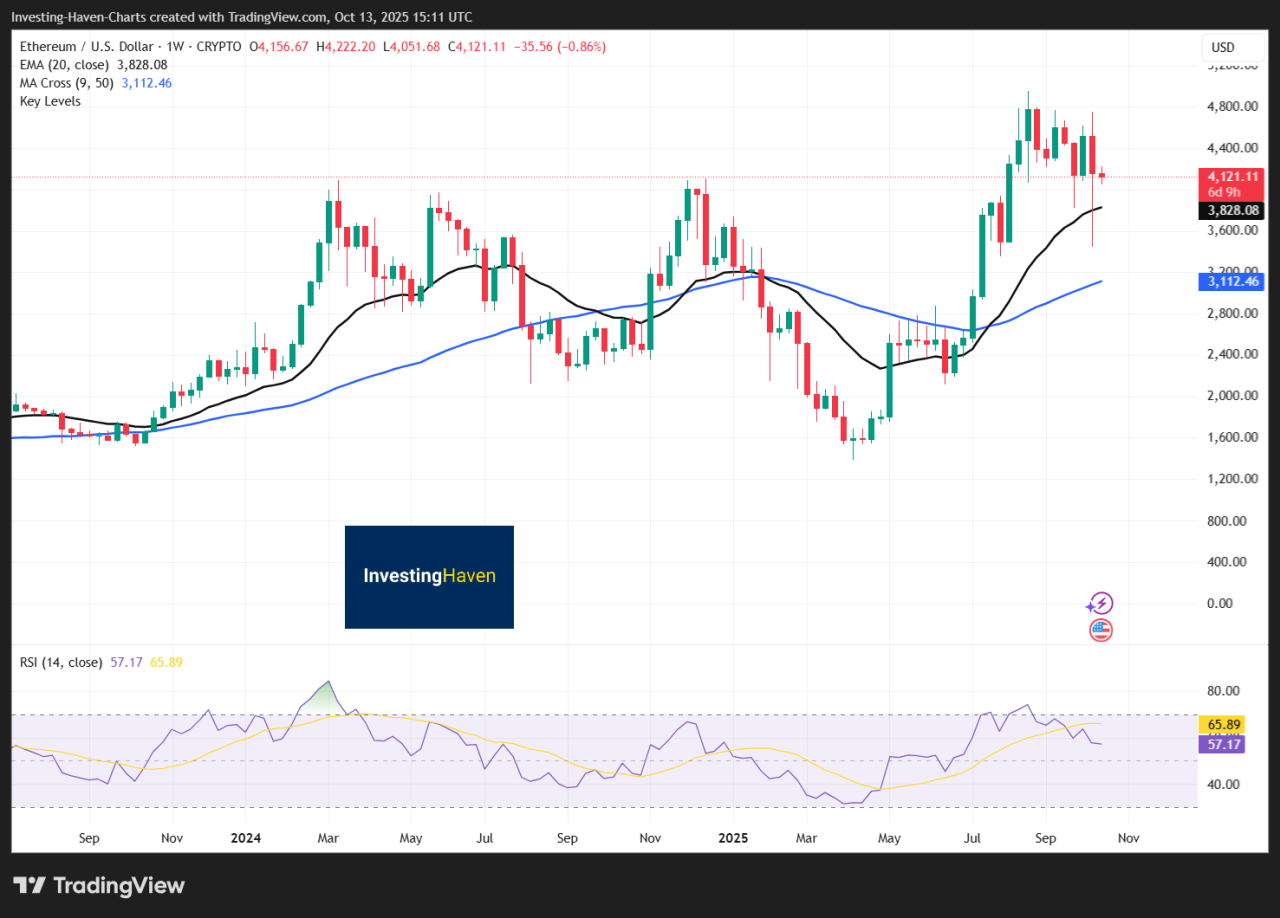This screenshot has height=918, width=1280.
Task: Click the TradingView logo at bottom left
Action: tap(99, 885)
